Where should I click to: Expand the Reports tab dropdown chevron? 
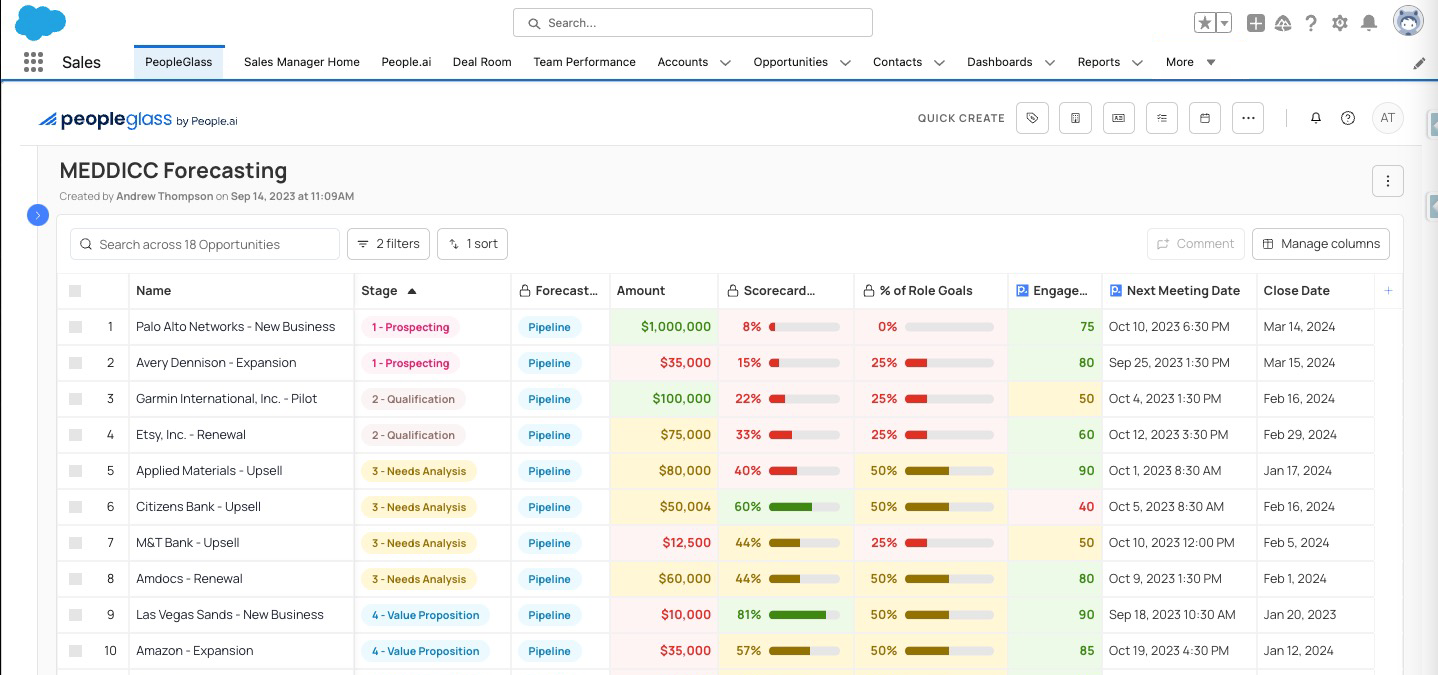1137,63
